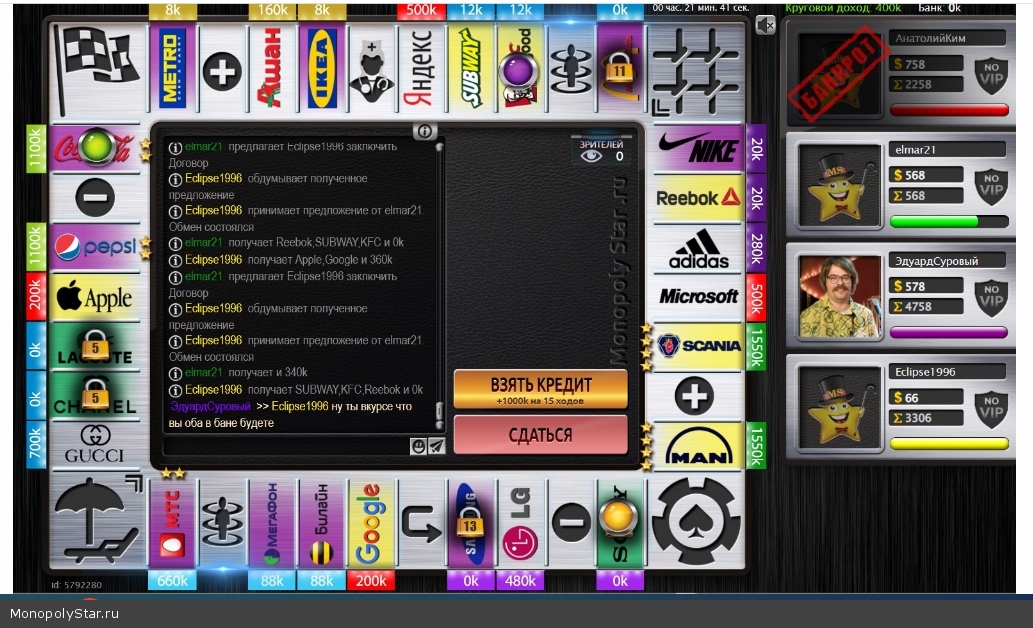Select the МТС property cell

[173, 523]
